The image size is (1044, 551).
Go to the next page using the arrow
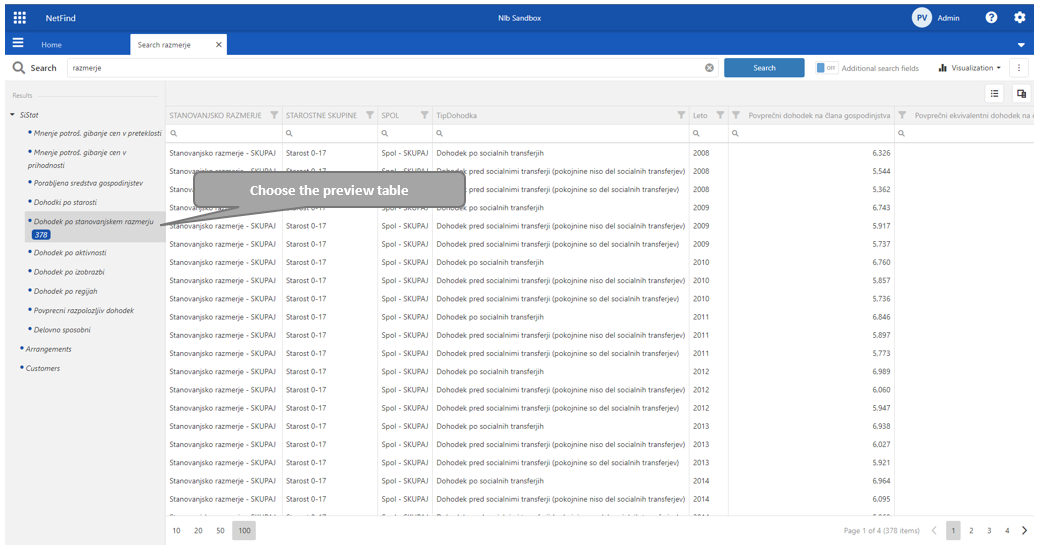1024,530
